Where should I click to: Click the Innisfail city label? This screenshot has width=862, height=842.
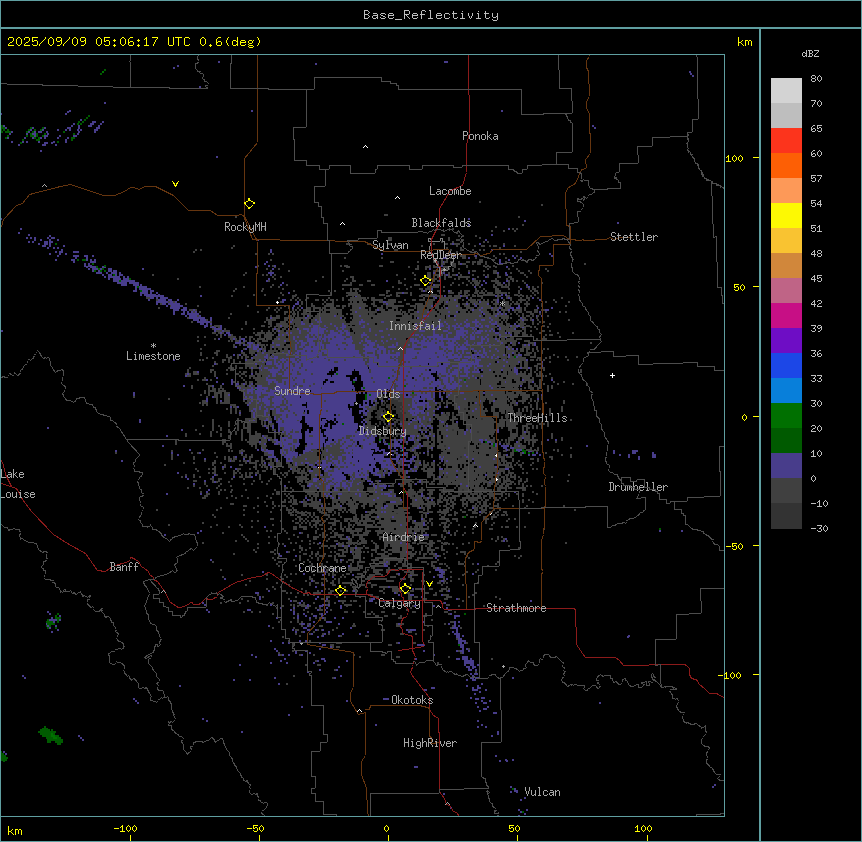(x=415, y=326)
